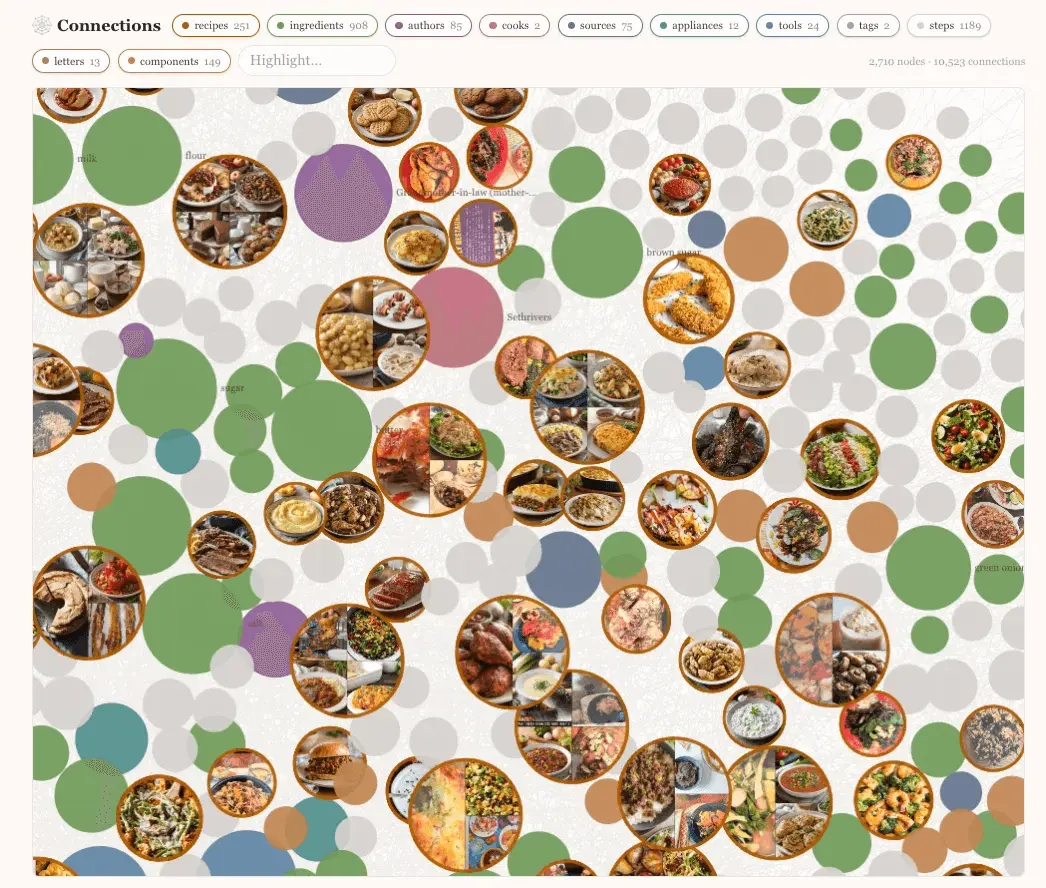Toggle the ingredients filter chip
This screenshot has height=888, width=1046.
pyautogui.click(x=322, y=25)
